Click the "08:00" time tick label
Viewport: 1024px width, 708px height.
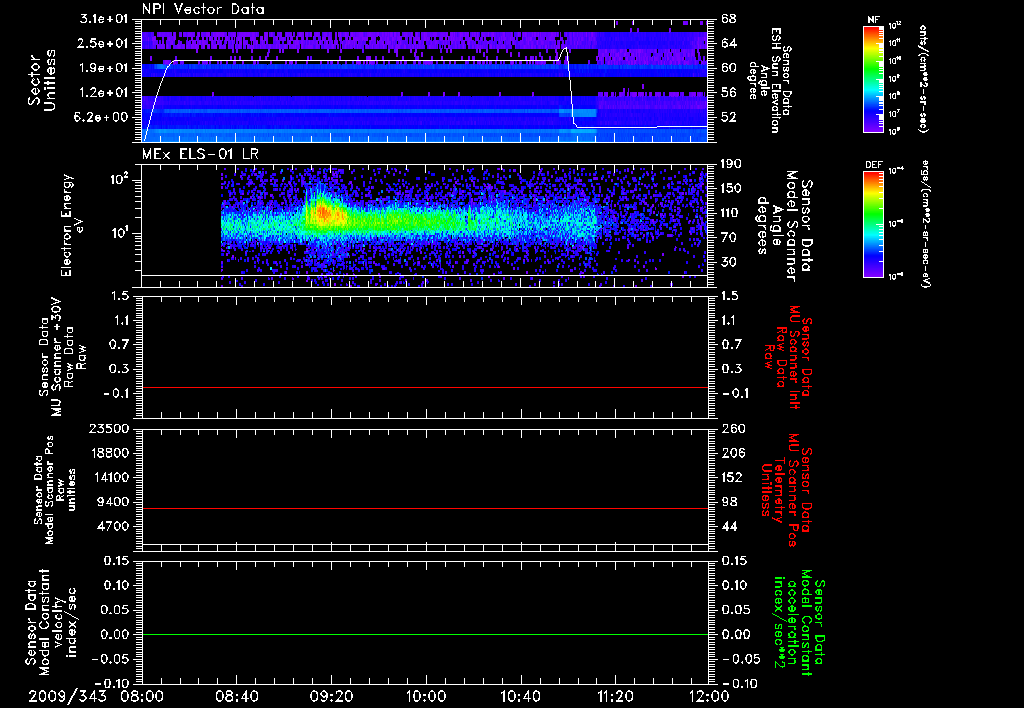click(142, 696)
